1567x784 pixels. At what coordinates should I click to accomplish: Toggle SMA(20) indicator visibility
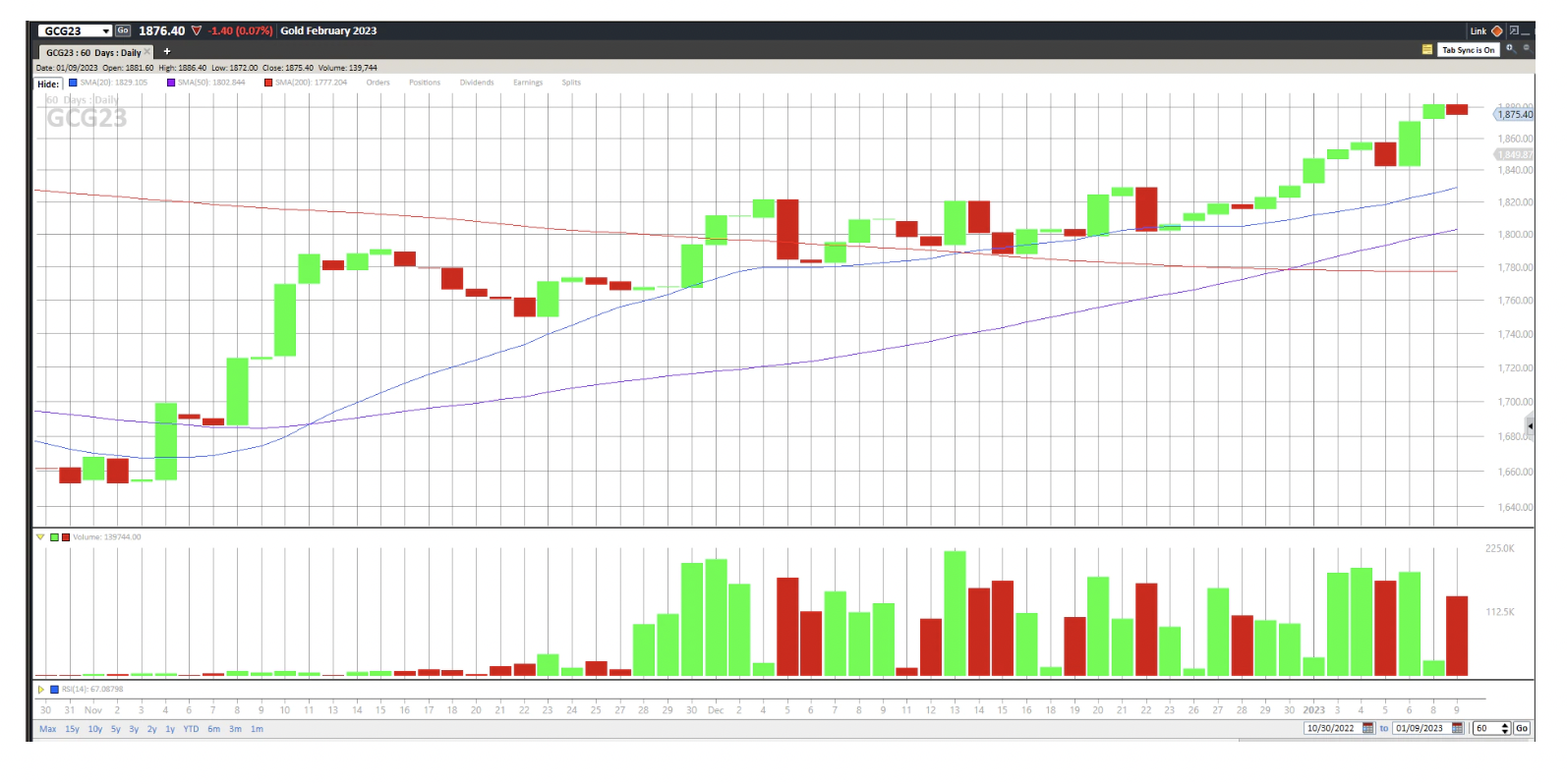click(x=73, y=83)
